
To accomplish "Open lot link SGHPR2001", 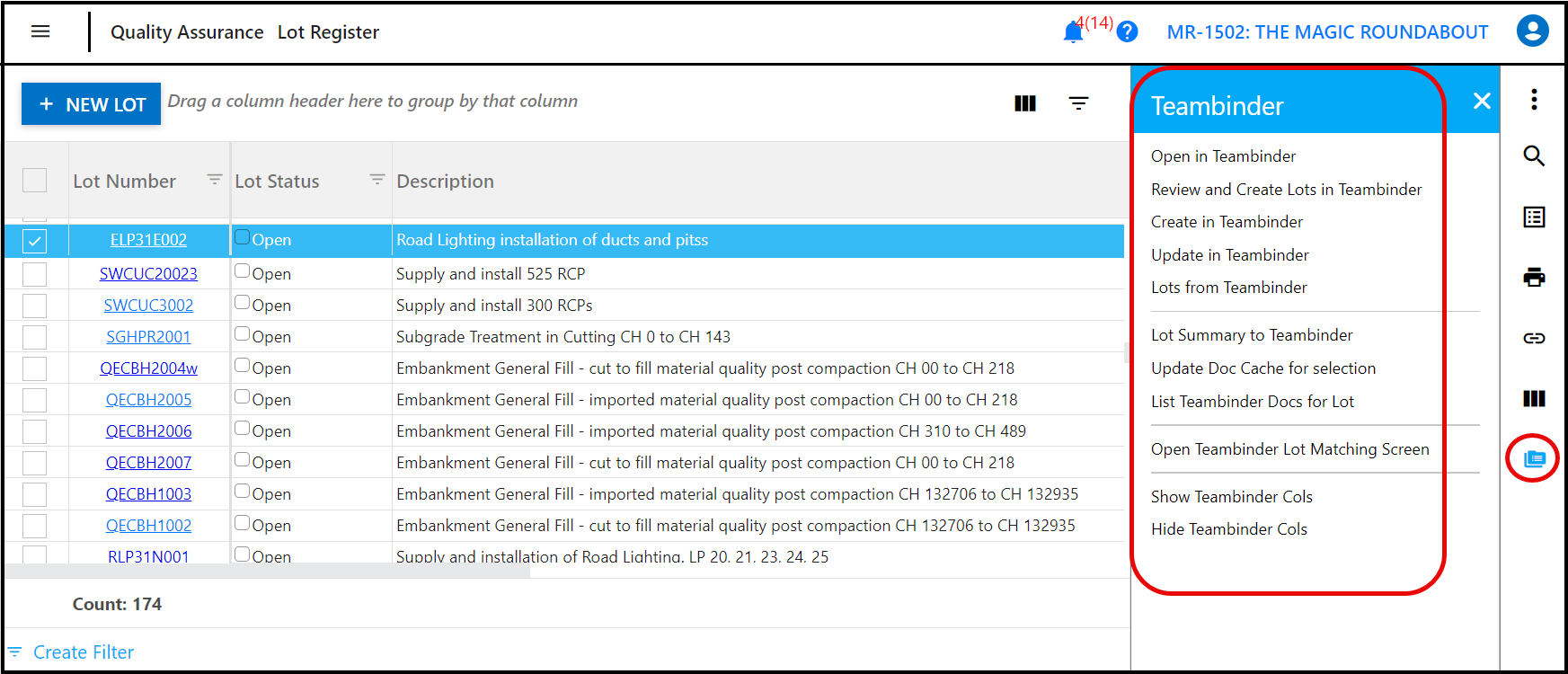I will (148, 337).
